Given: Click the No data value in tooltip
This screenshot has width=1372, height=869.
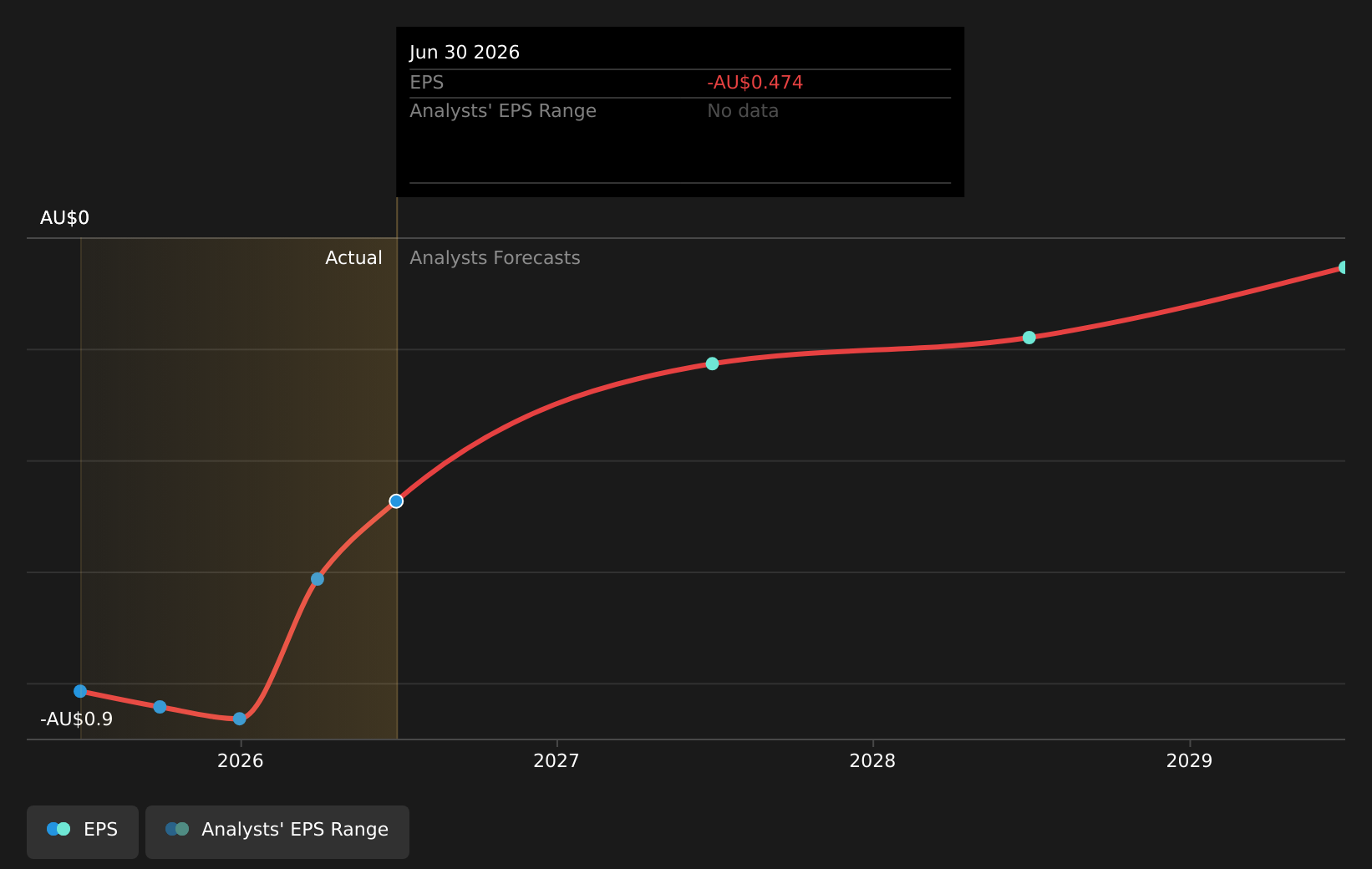Looking at the screenshot, I should tap(743, 111).
